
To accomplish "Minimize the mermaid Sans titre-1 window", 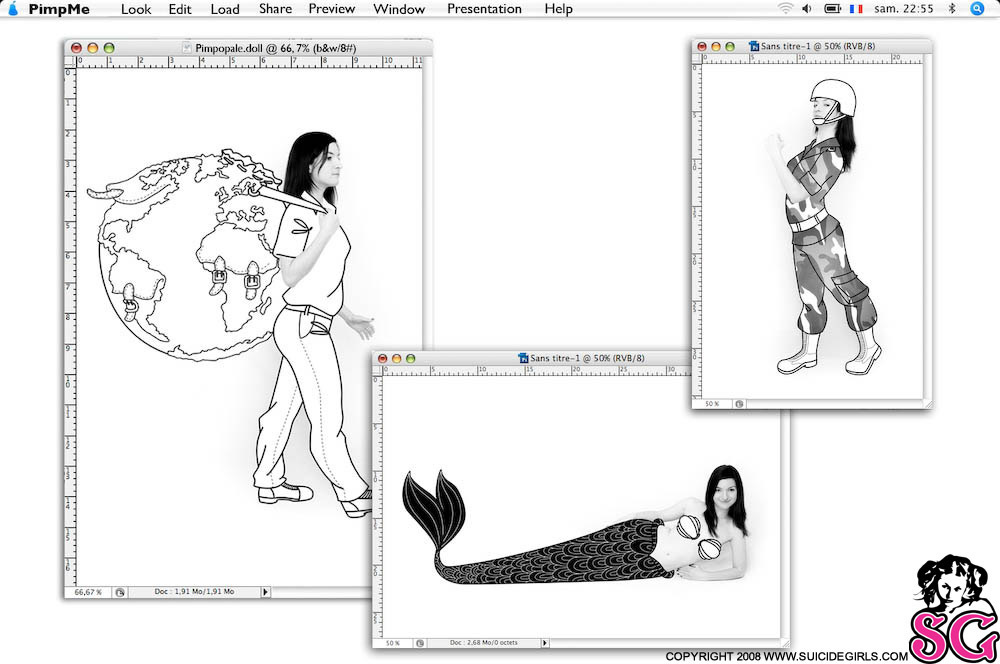I will tap(396, 358).
